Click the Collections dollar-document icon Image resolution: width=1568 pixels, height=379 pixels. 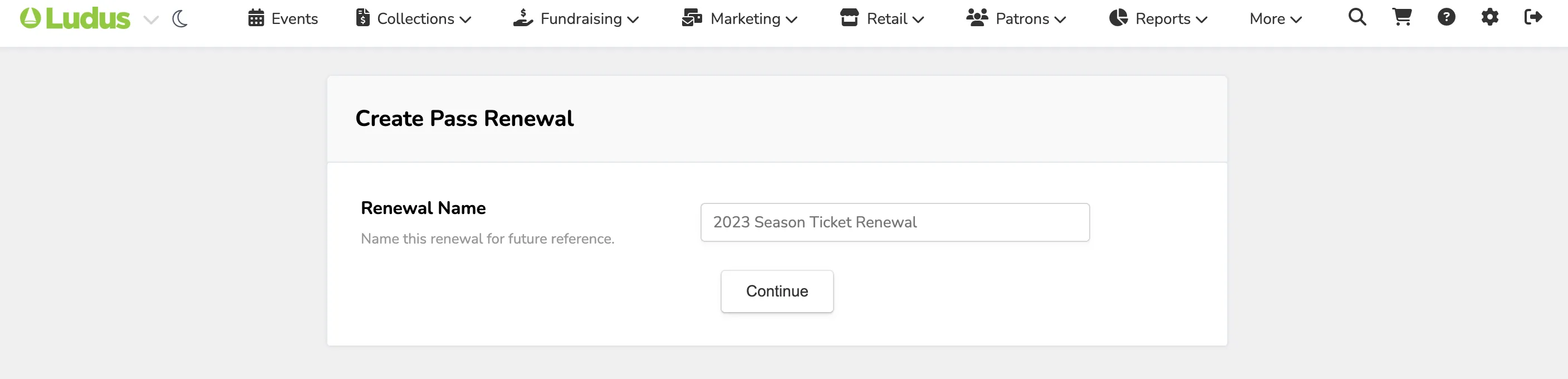pyautogui.click(x=363, y=18)
